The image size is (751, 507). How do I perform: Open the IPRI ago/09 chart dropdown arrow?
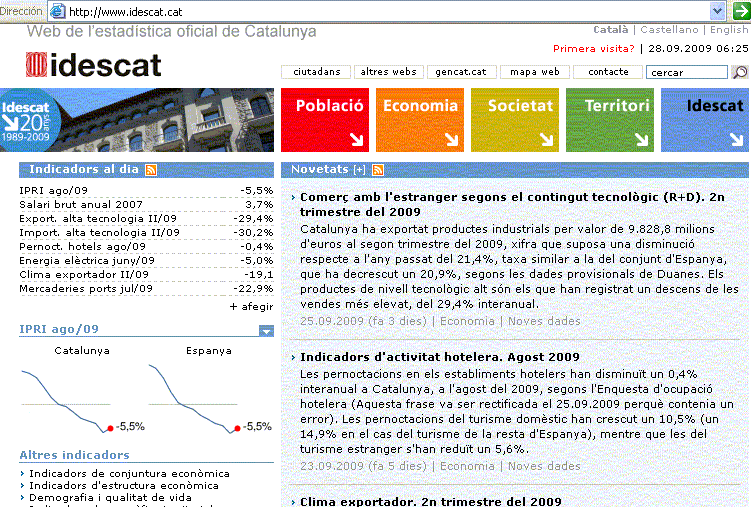(x=266, y=330)
